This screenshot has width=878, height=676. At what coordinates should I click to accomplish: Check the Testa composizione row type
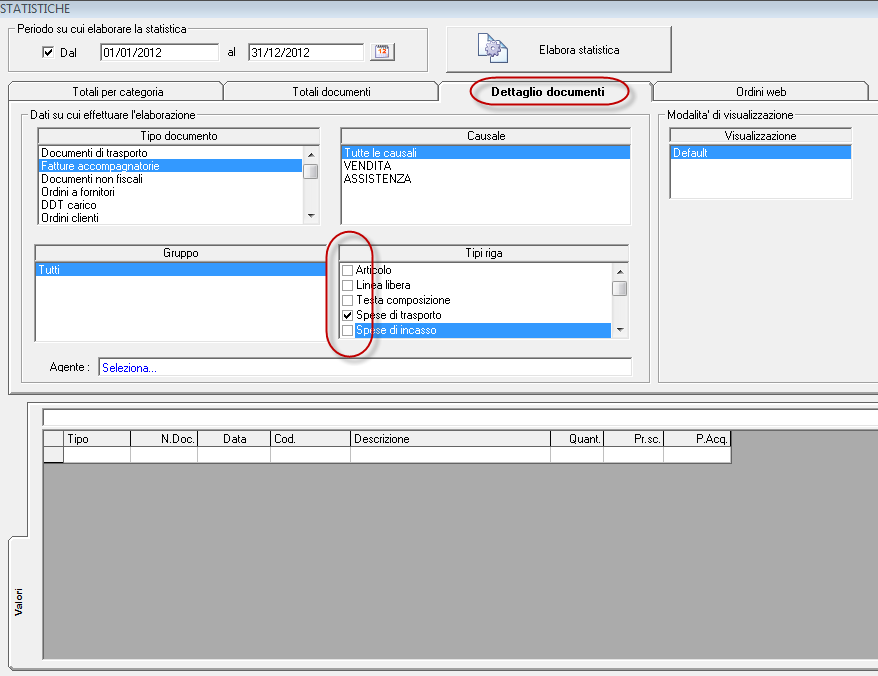[347, 300]
